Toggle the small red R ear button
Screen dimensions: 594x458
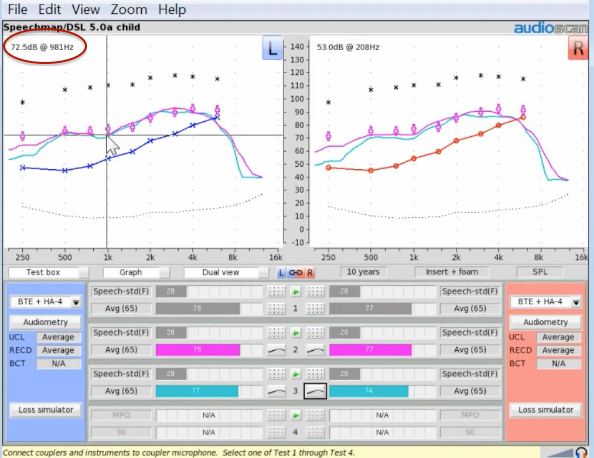pyautogui.click(x=310, y=273)
